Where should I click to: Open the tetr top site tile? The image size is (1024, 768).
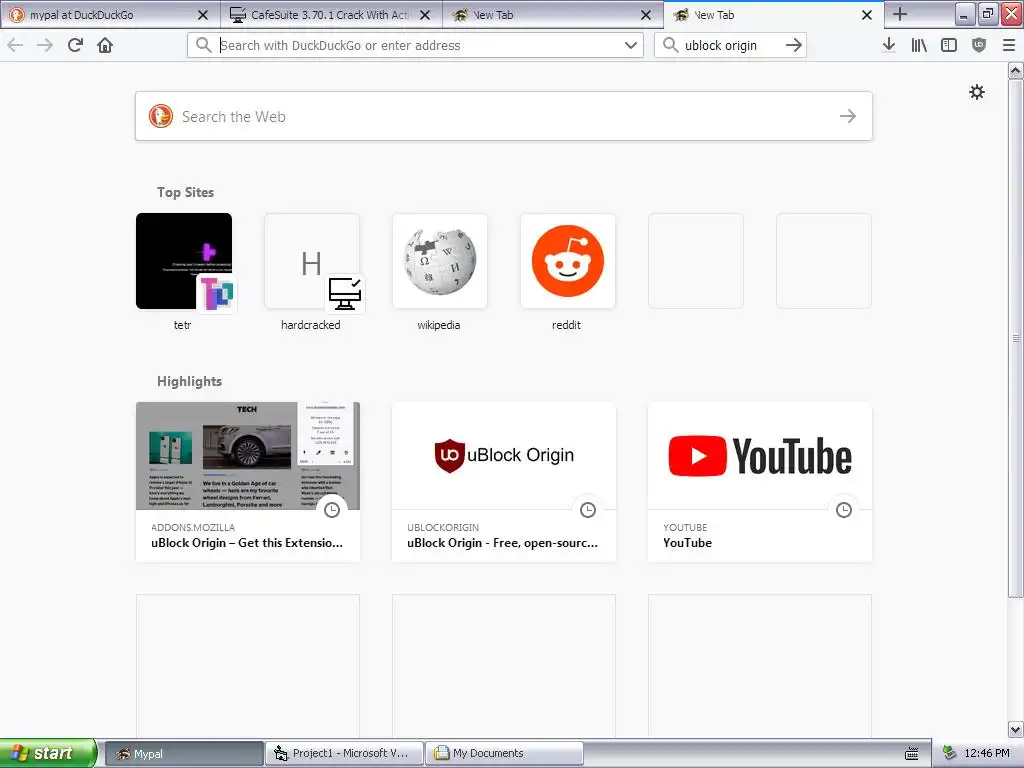pos(184,261)
